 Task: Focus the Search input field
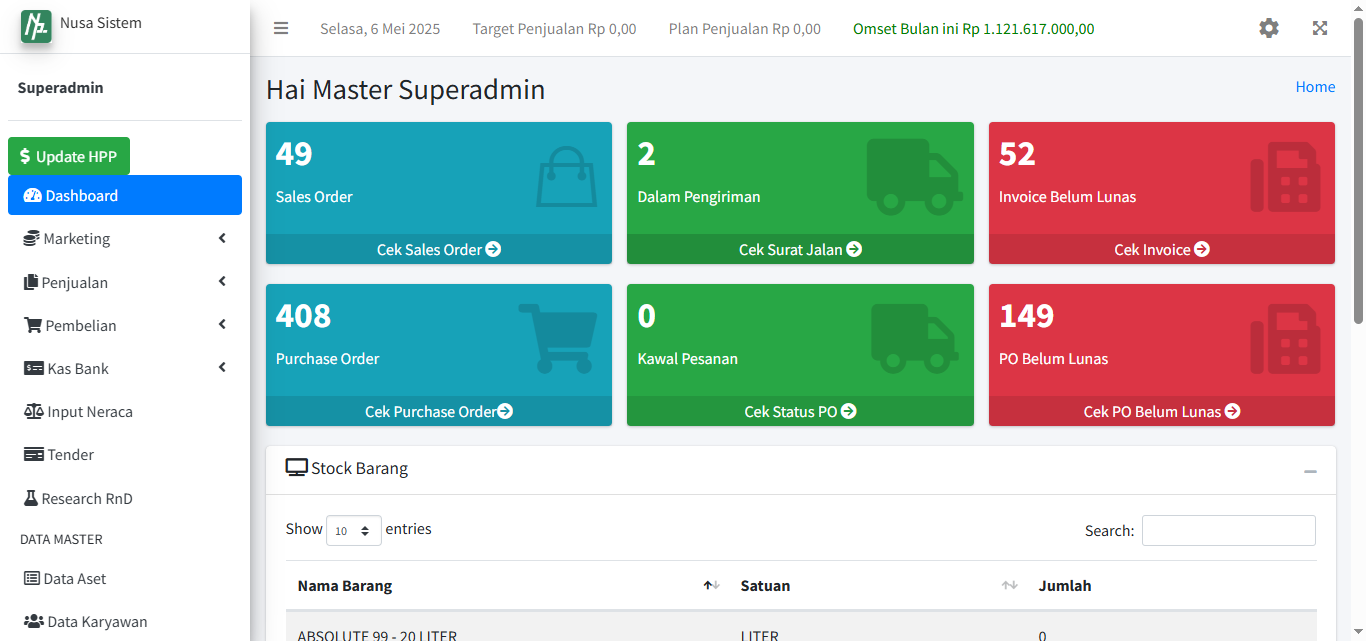[1228, 531]
